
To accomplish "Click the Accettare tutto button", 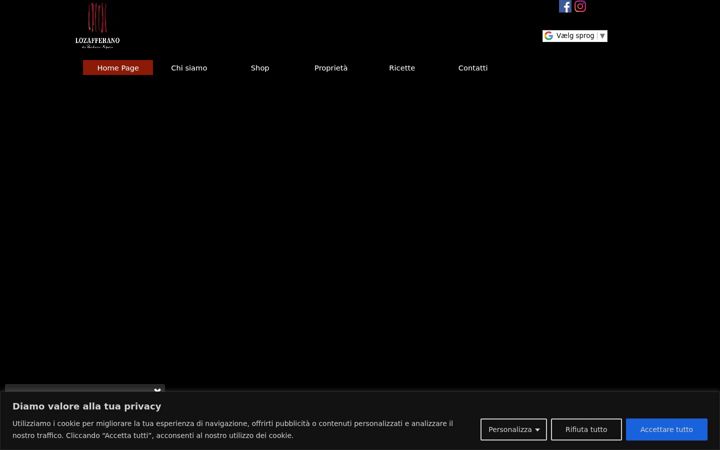I will [x=666, y=429].
